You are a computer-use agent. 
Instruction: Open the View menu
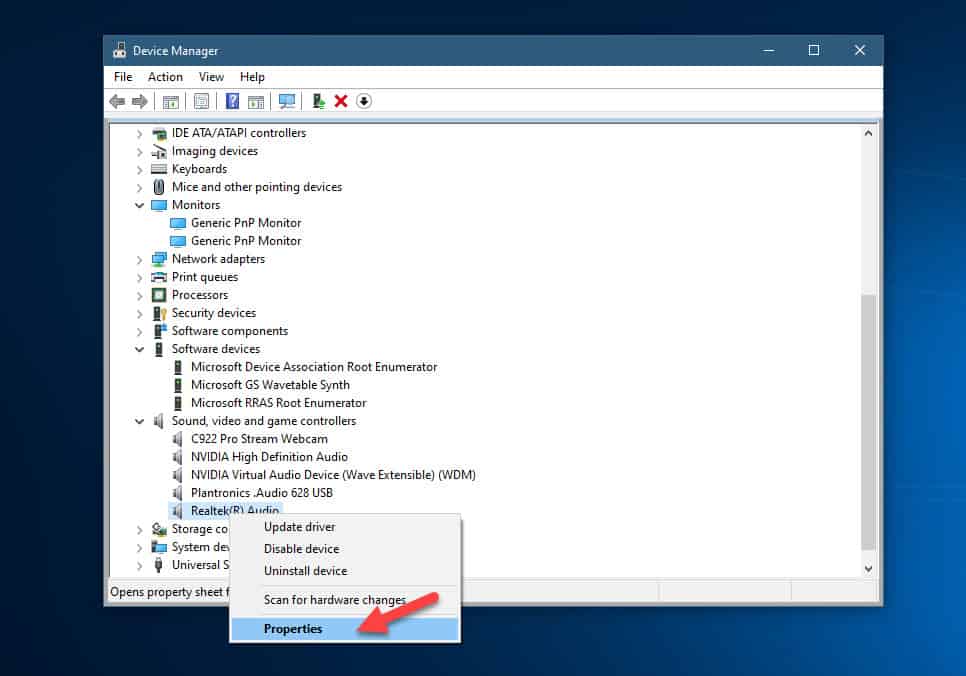click(211, 77)
